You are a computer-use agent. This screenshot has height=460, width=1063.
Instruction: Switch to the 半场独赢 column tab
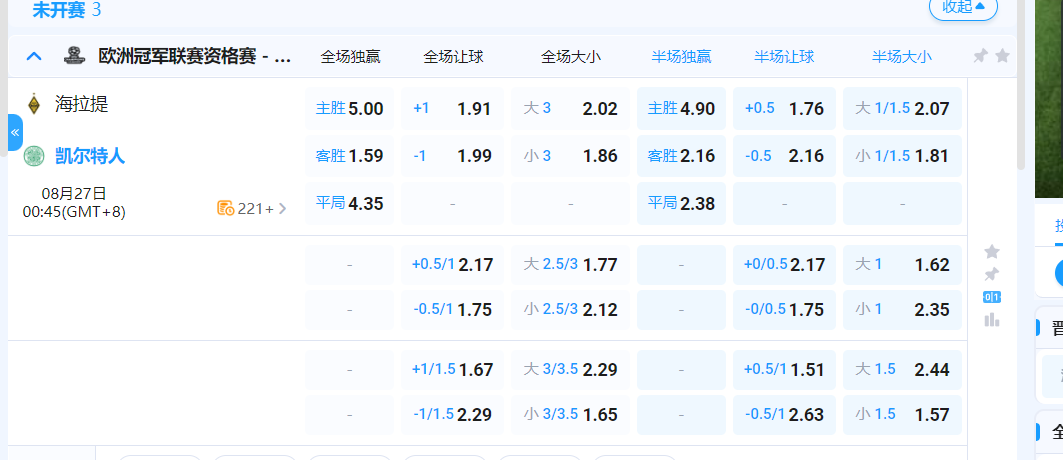[x=681, y=57]
